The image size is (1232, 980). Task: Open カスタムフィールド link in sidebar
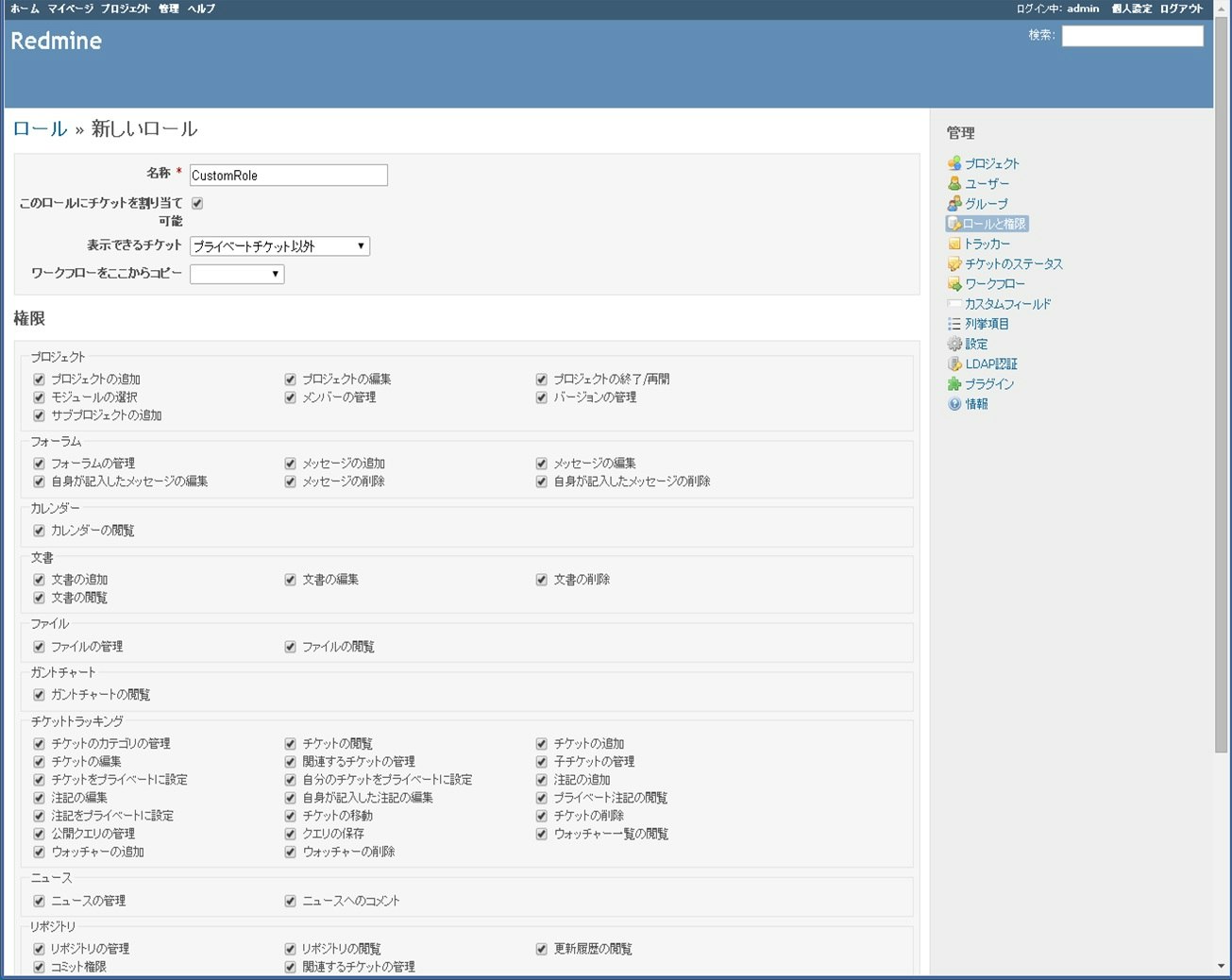coord(1007,304)
